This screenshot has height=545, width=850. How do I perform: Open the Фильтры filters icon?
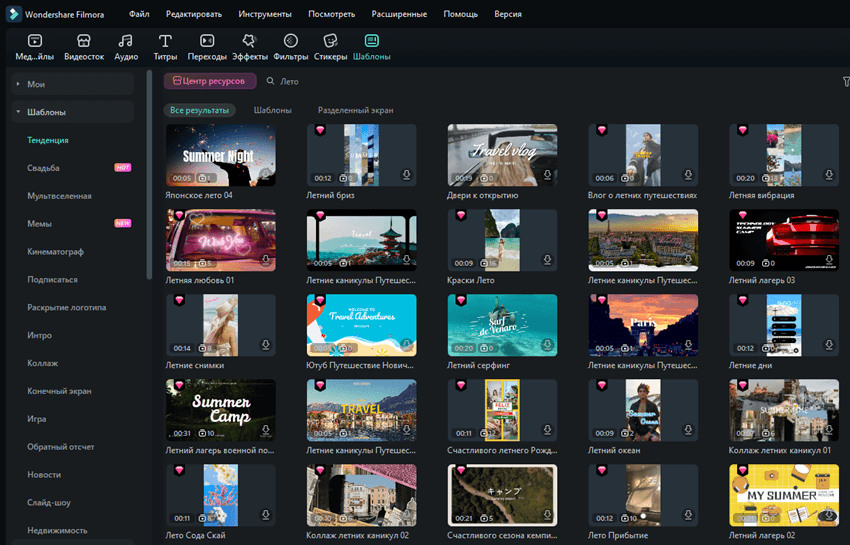[x=291, y=46]
